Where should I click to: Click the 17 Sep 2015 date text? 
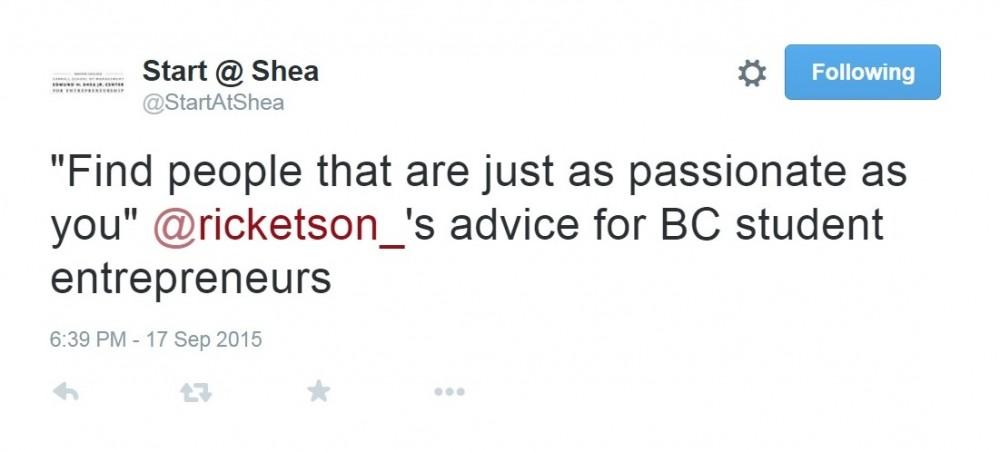click(x=204, y=339)
